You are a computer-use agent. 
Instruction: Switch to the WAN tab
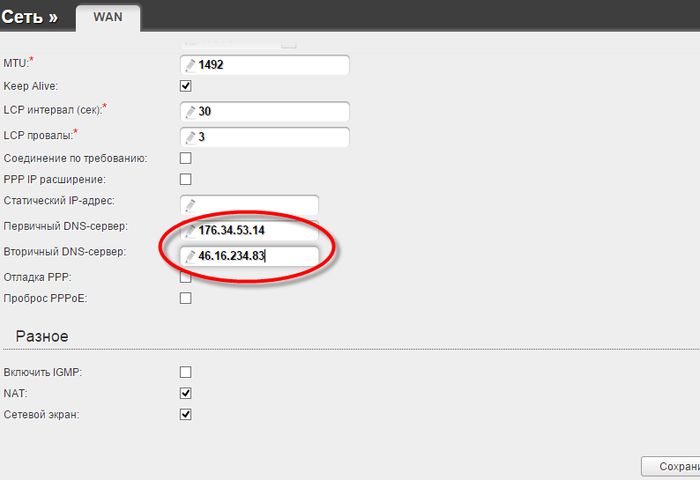click(x=108, y=17)
